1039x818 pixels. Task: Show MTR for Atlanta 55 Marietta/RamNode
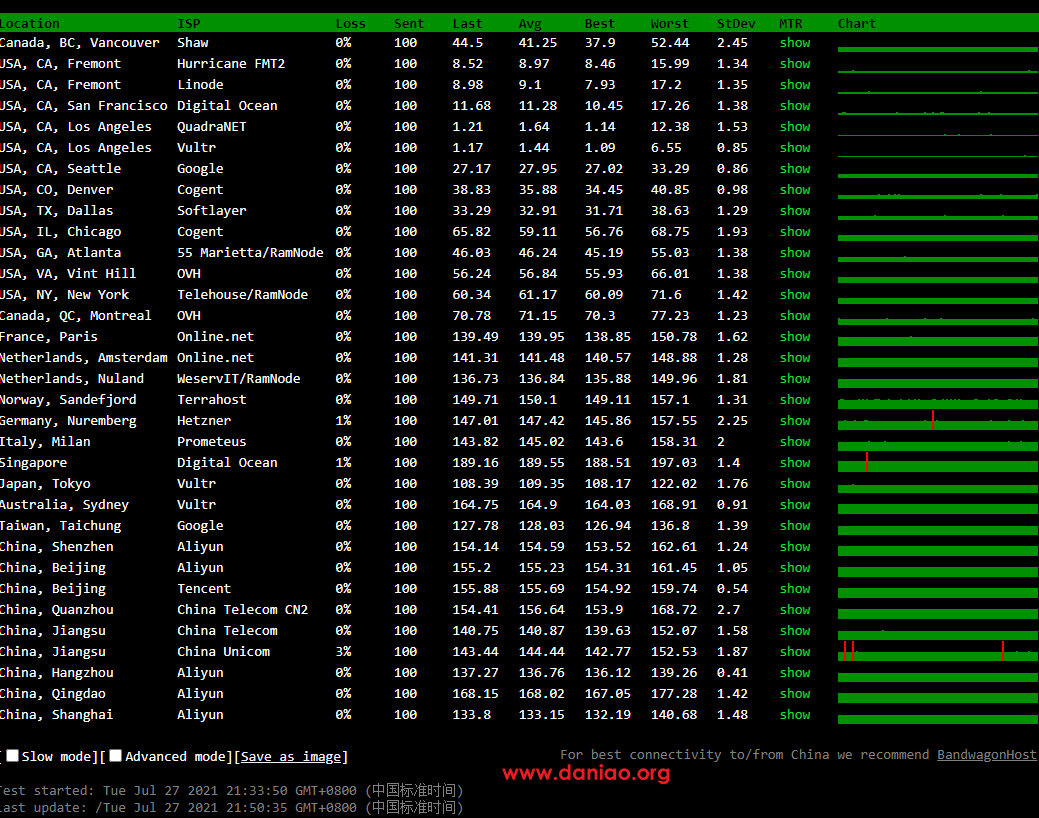pos(794,253)
